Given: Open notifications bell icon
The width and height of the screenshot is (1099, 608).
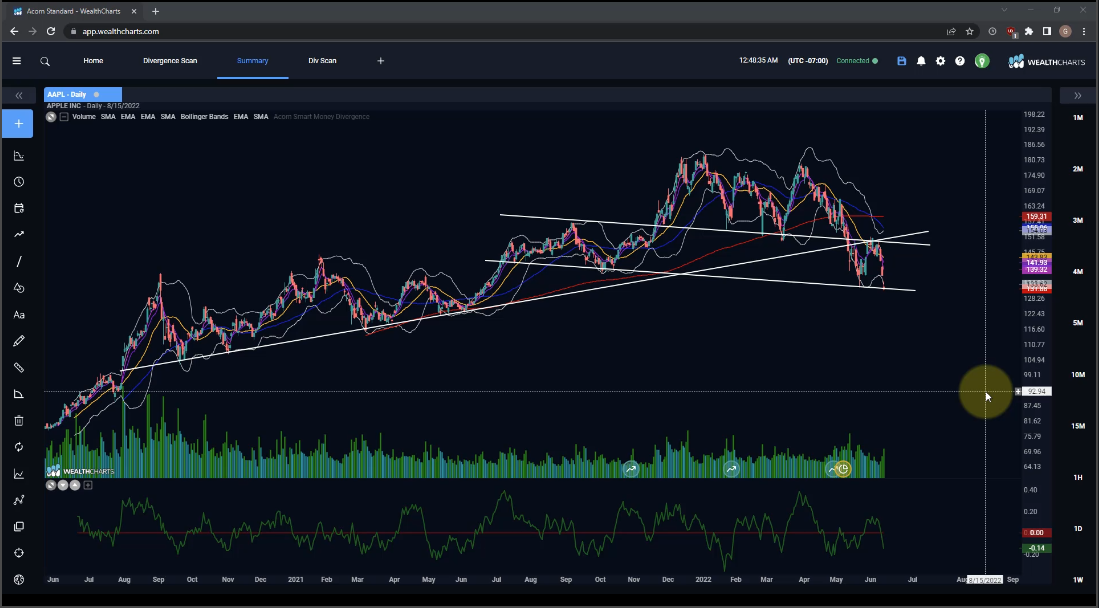Looking at the screenshot, I should click(921, 61).
